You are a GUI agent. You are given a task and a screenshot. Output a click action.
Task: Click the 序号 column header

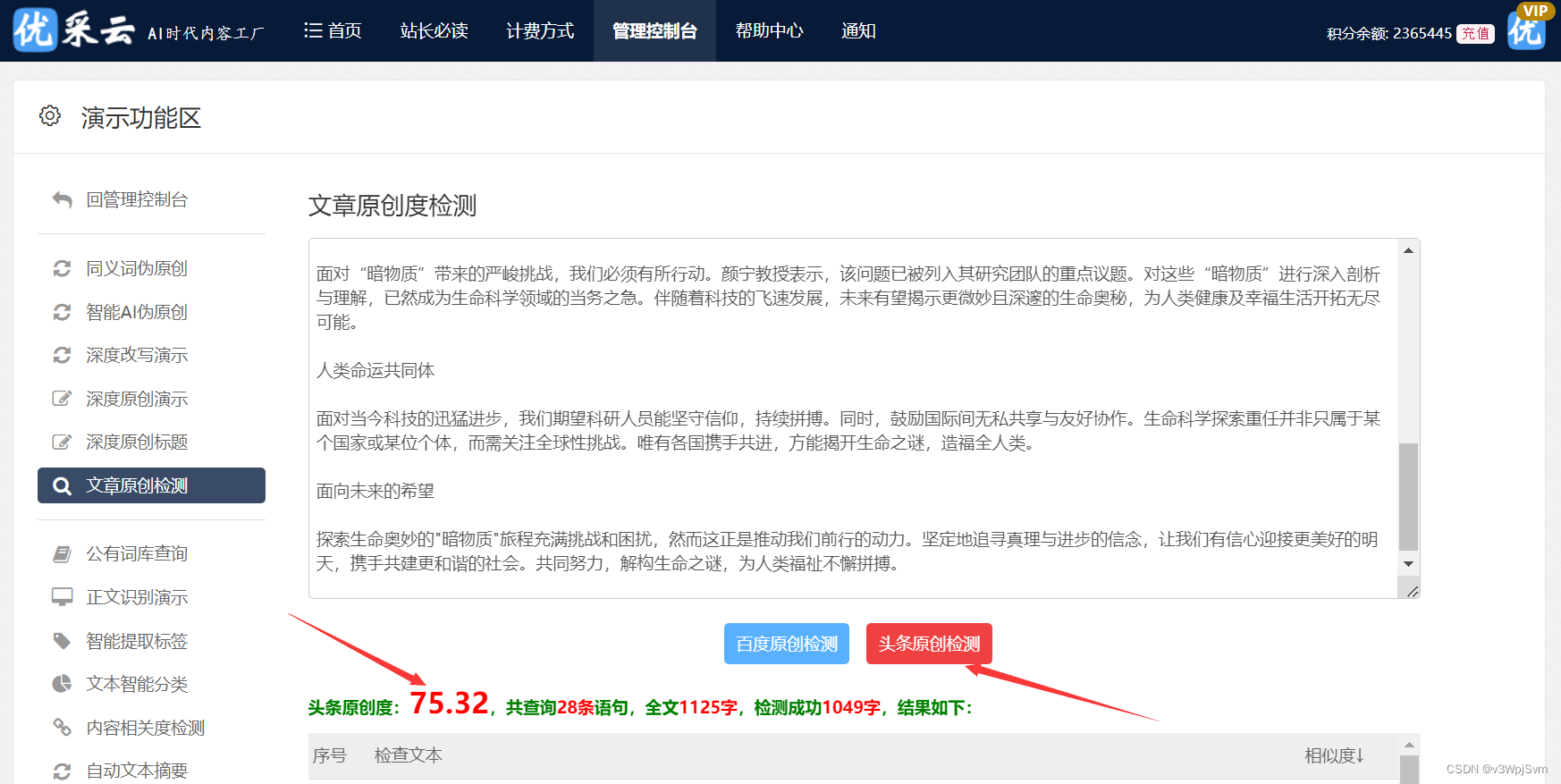coord(330,755)
